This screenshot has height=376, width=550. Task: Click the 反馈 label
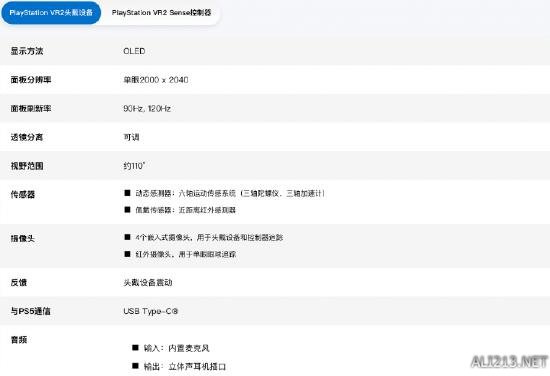(x=19, y=283)
